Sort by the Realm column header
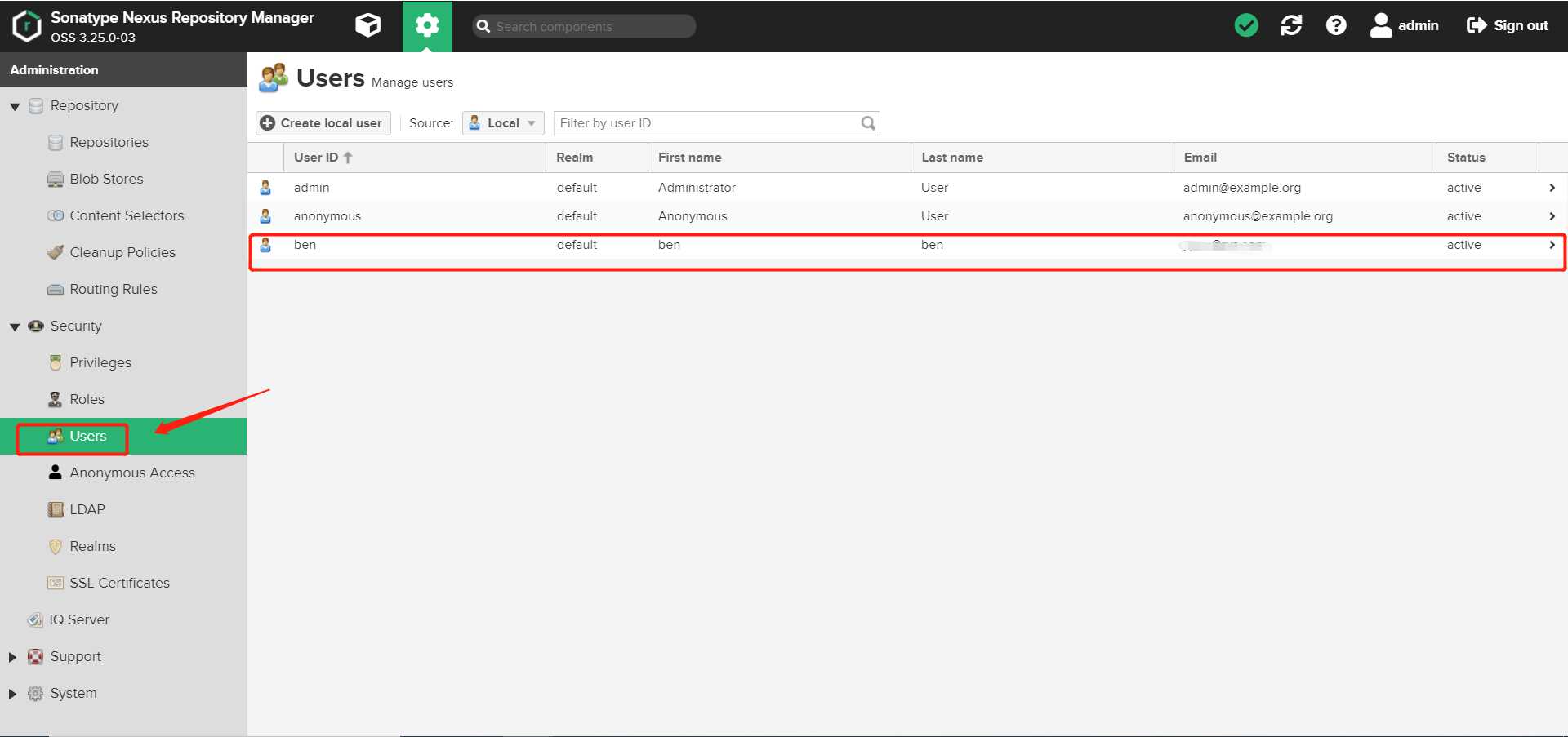 point(597,158)
